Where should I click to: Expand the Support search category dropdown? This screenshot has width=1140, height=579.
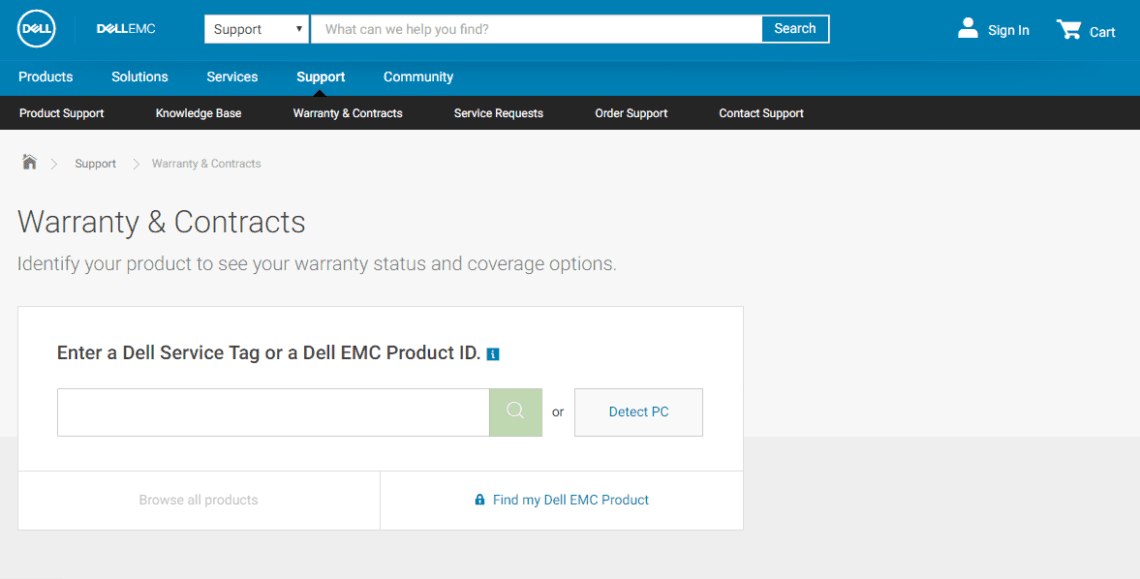(257, 29)
